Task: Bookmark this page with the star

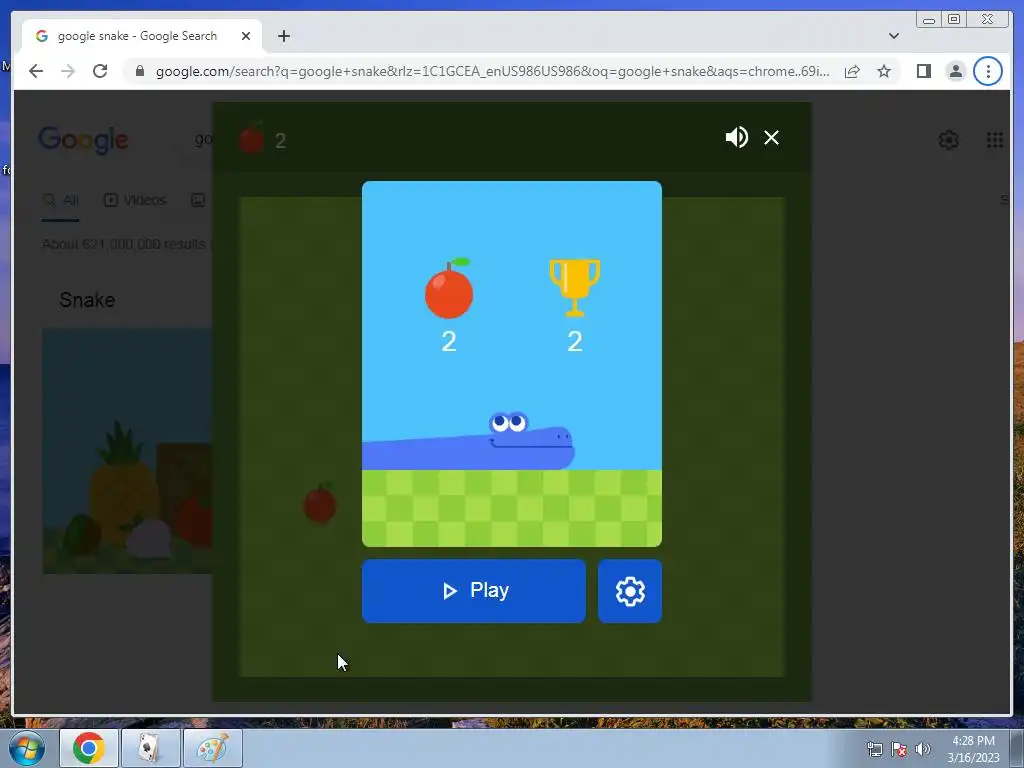Action: (x=884, y=71)
